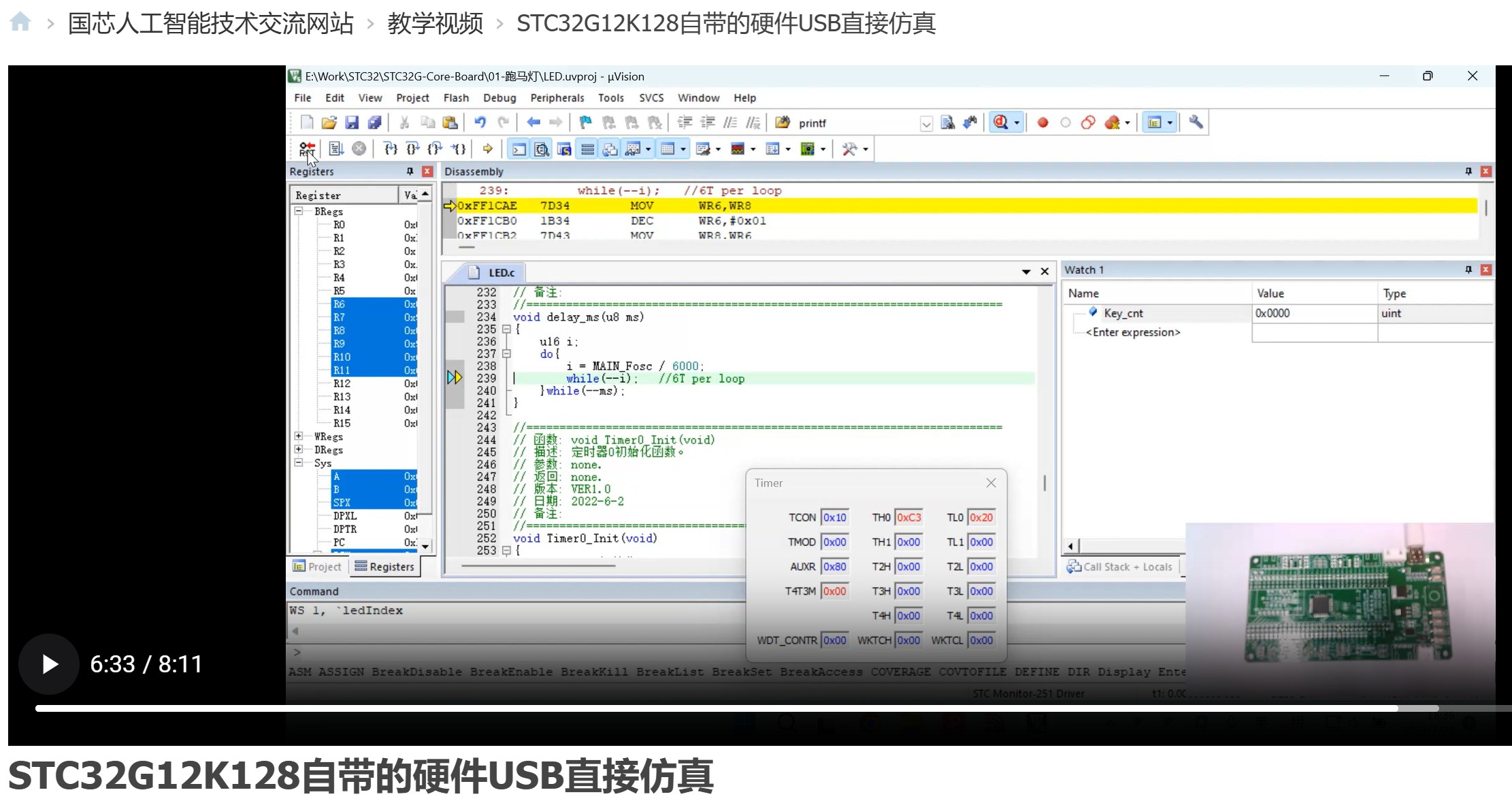Click the Run to Cursor Line icon

tap(459, 148)
